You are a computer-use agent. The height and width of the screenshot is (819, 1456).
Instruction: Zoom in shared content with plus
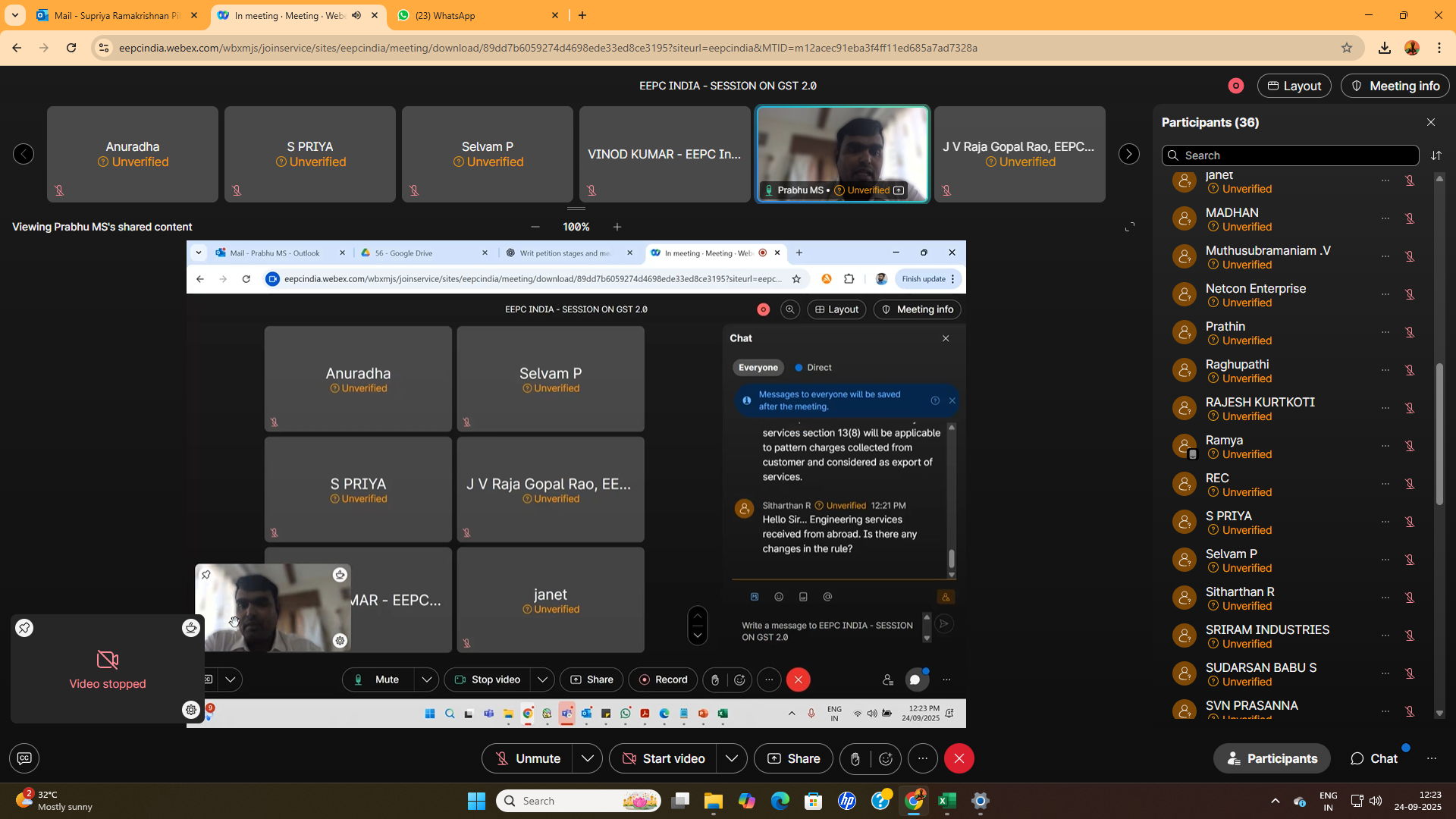click(617, 227)
